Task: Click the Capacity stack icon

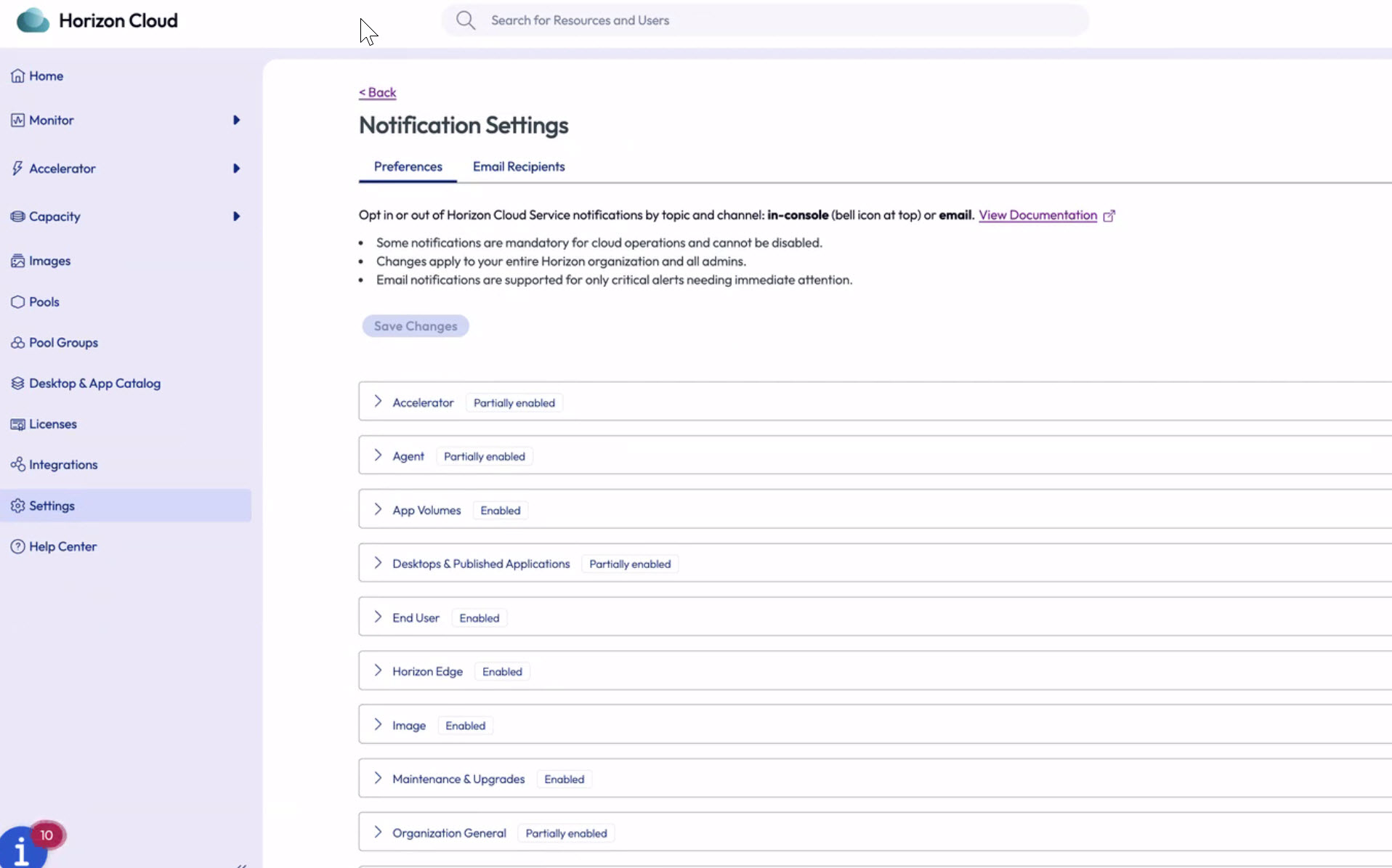Action: click(18, 216)
